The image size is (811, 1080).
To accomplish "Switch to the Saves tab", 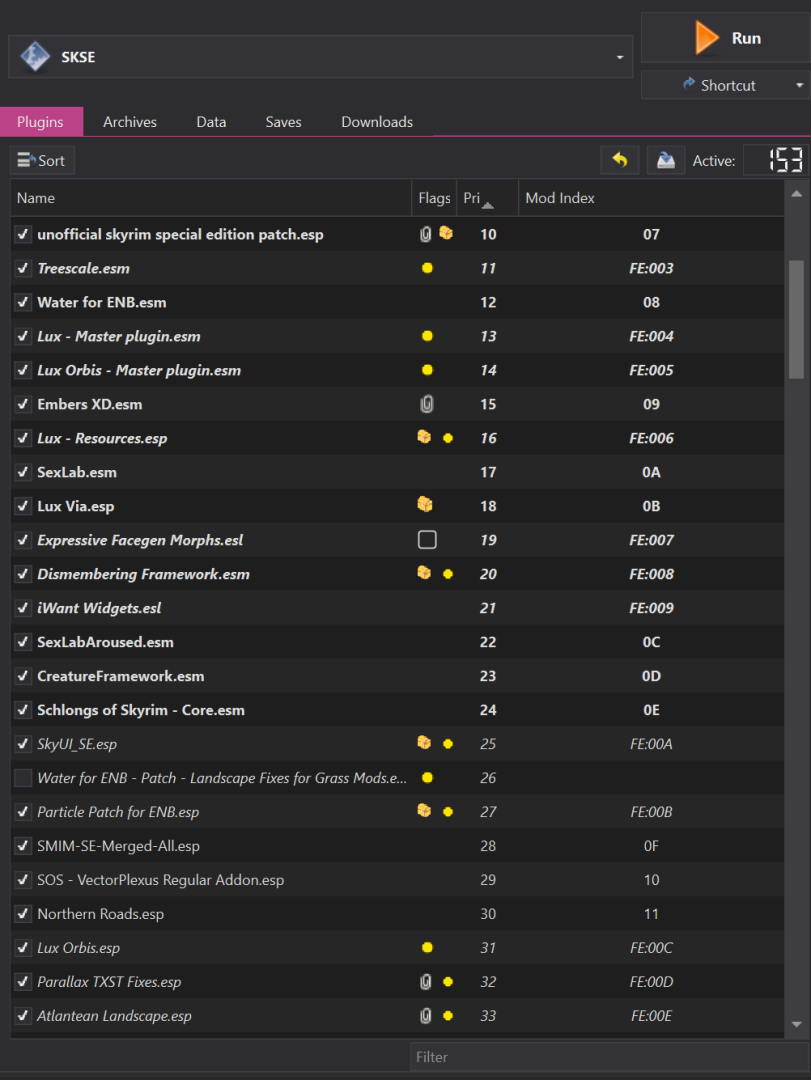I will pos(283,122).
